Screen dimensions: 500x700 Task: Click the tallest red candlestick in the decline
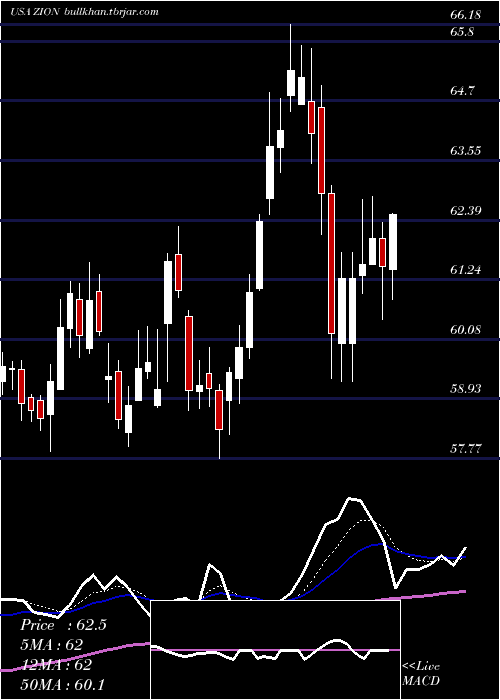pos(331,263)
